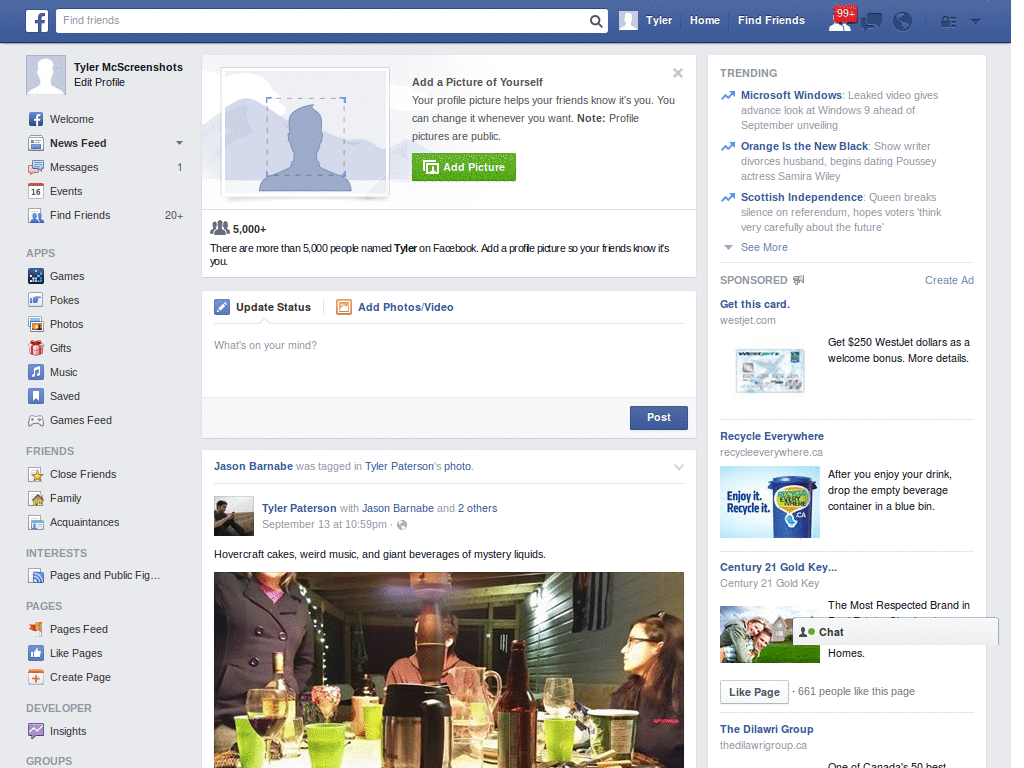Image resolution: width=1024 pixels, height=768 pixels.
Task: Click the What's on your mind box
Action: pos(449,362)
